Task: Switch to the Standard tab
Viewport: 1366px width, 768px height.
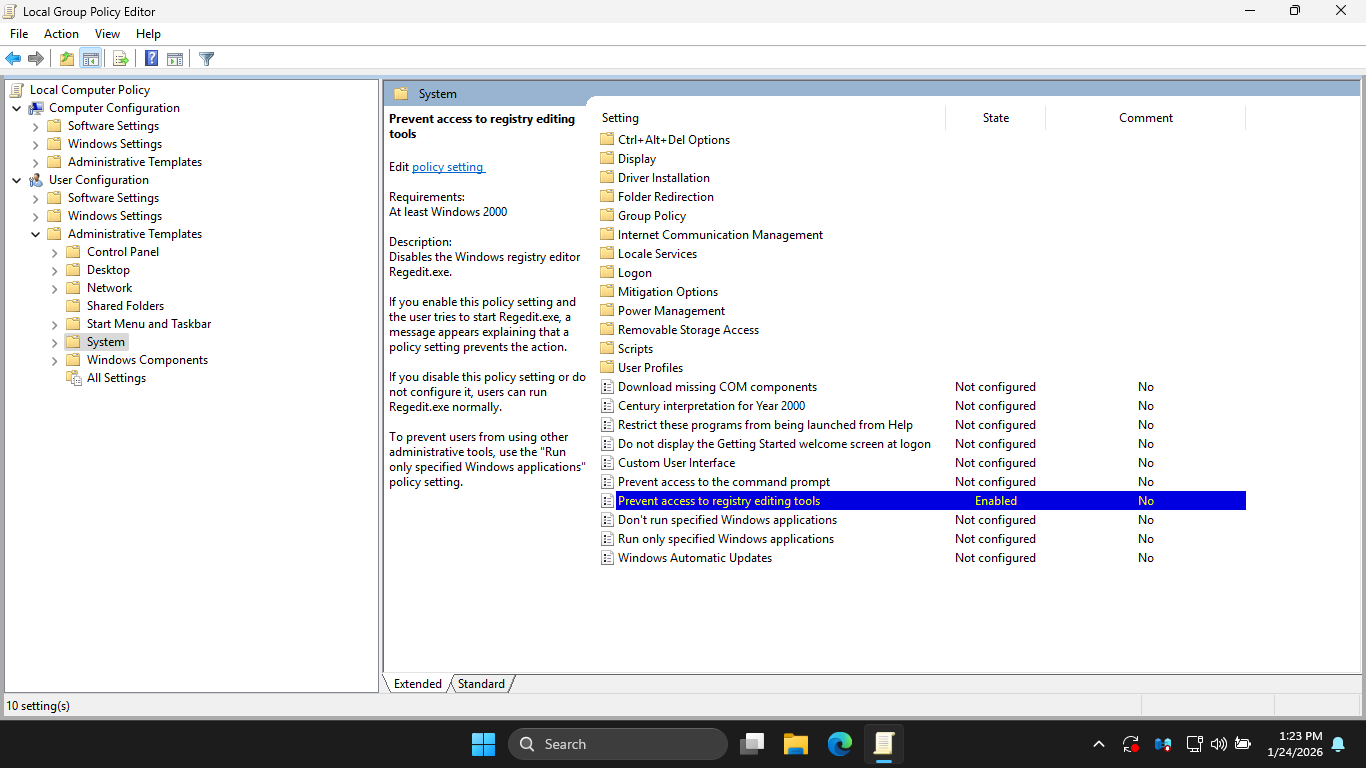Action: (x=481, y=684)
